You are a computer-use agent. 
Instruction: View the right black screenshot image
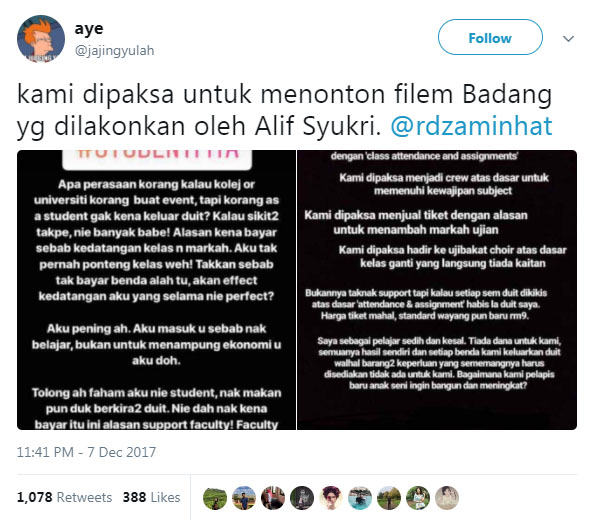437,290
